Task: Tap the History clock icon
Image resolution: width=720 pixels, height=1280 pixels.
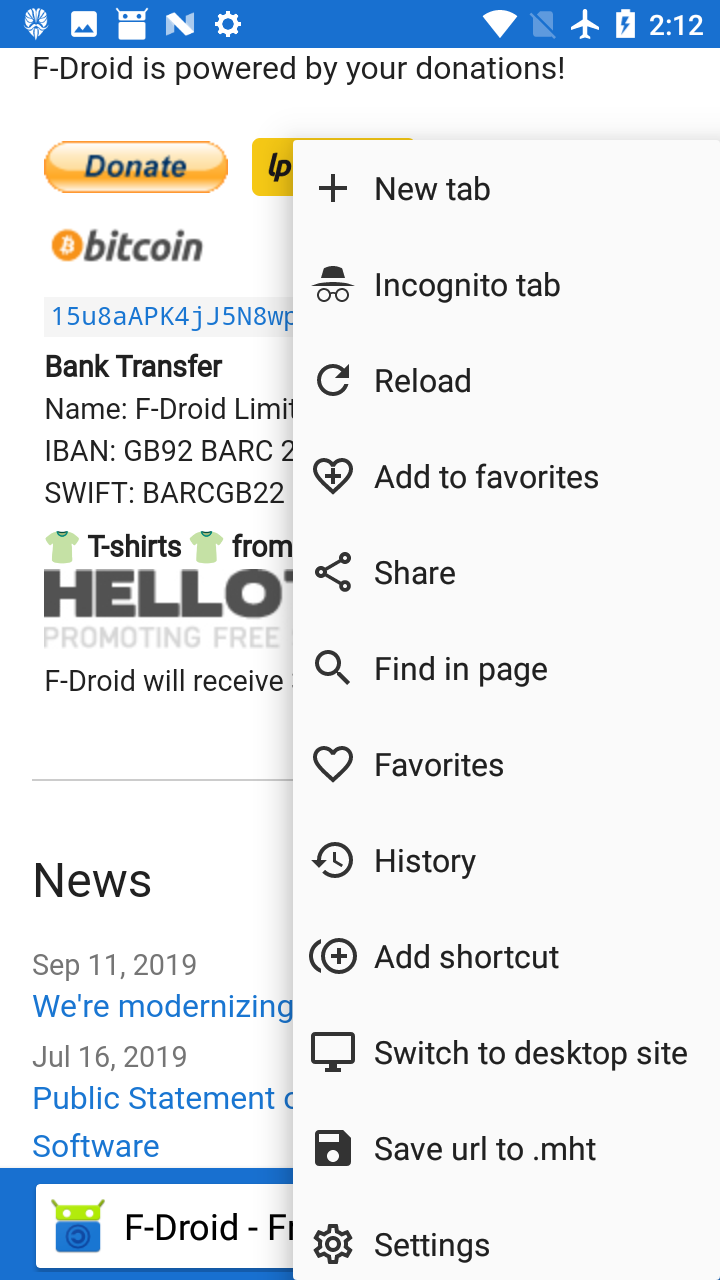Action: click(333, 861)
